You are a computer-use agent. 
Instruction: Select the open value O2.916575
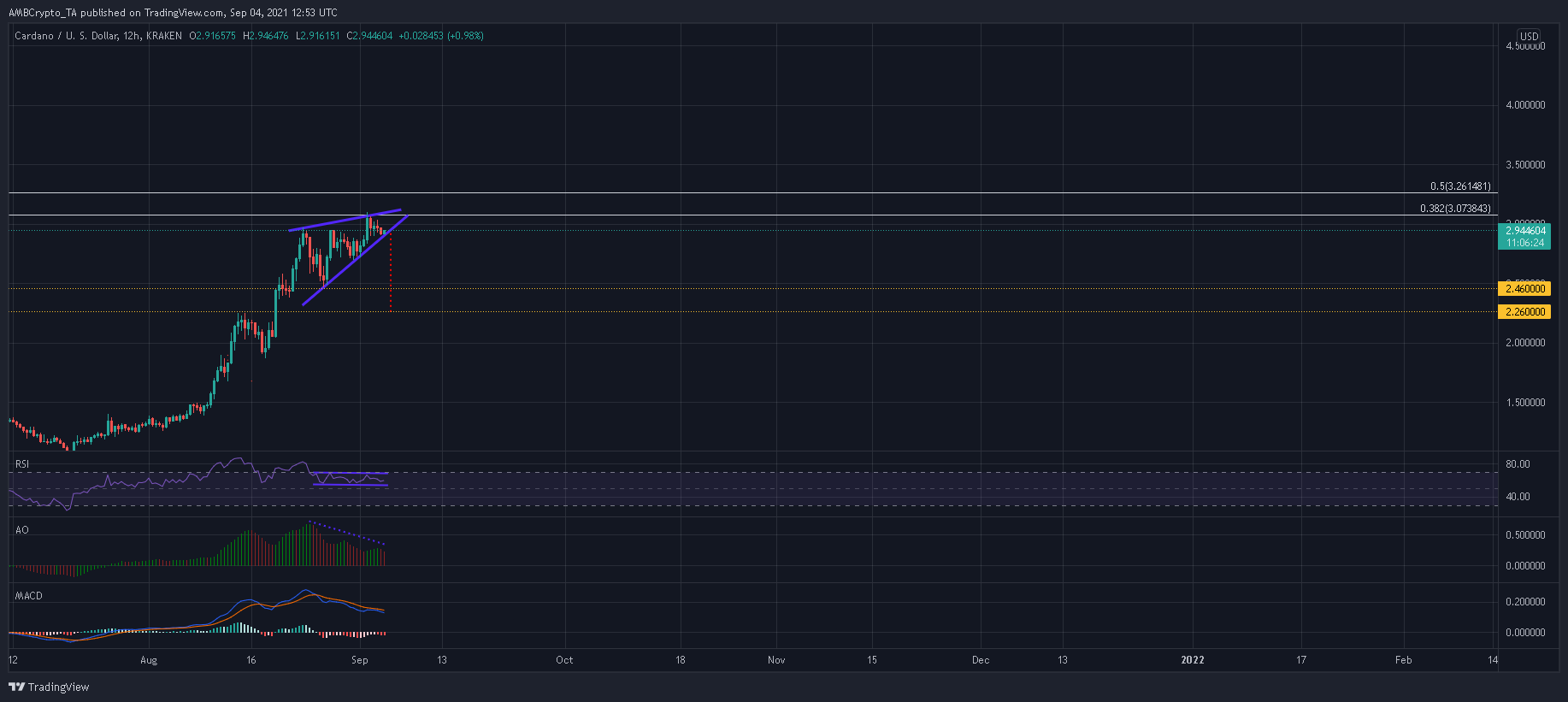[x=212, y=36]
